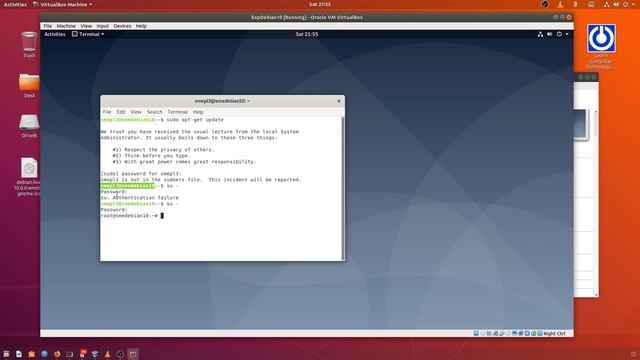
Task: Expand the VirtualBox Machine app menu in host bar
Action: [x=62, y=4]
